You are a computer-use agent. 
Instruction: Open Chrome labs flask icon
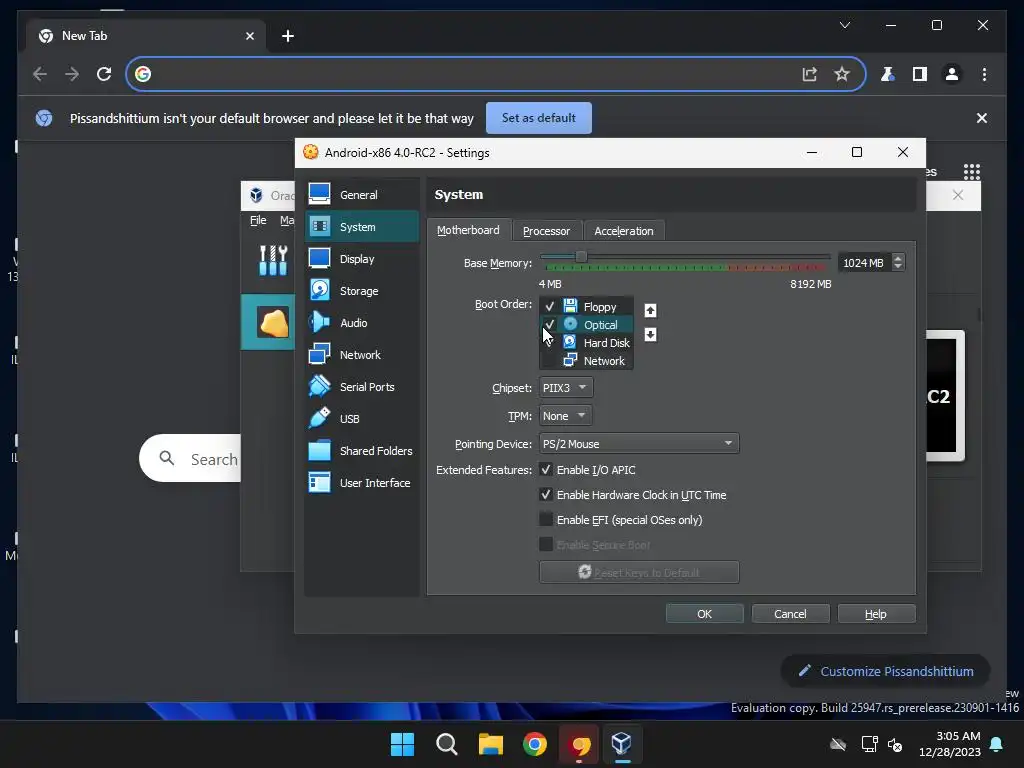[x=888, y=74]
